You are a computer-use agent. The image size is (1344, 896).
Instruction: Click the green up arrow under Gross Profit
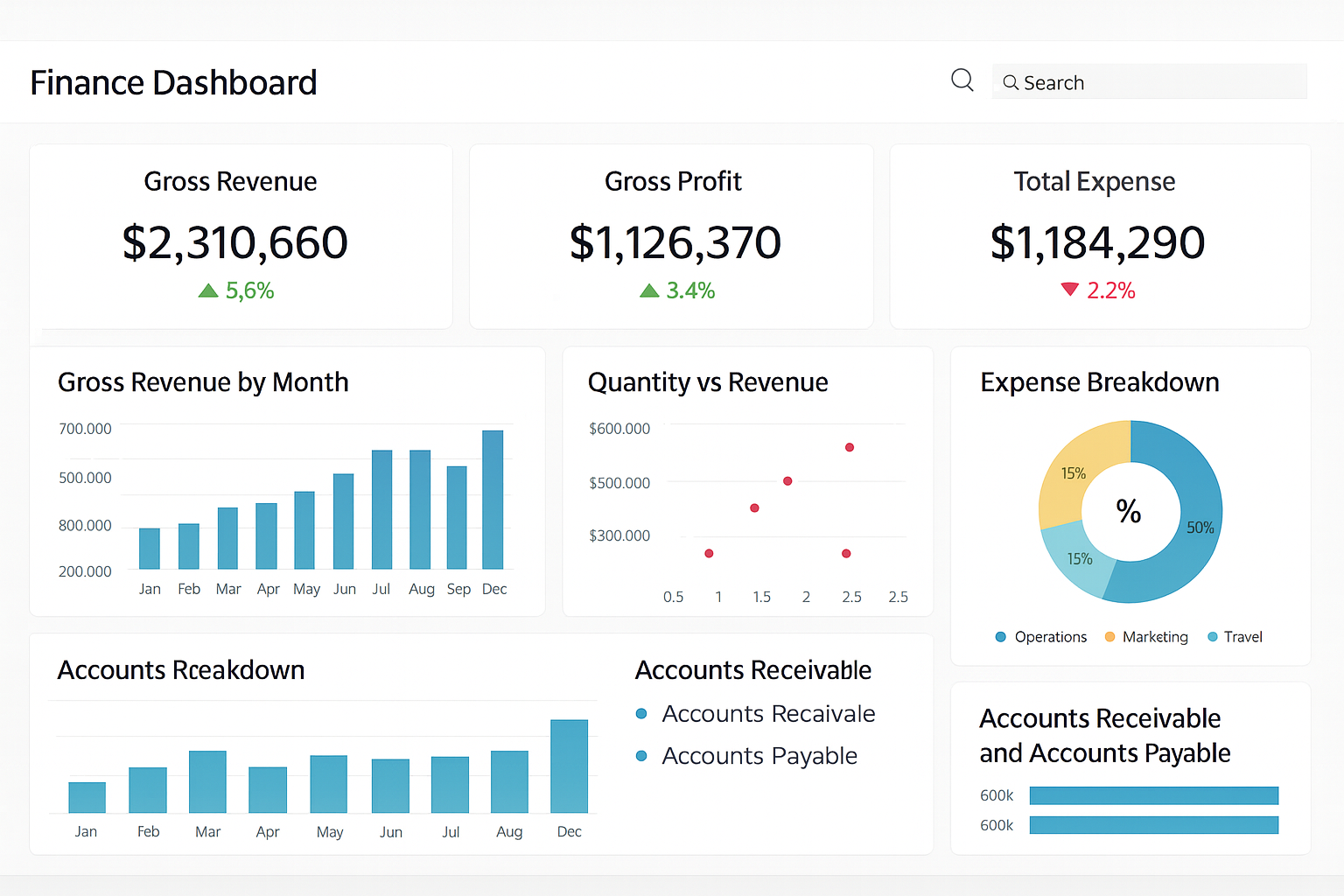[x=649, y=290]
